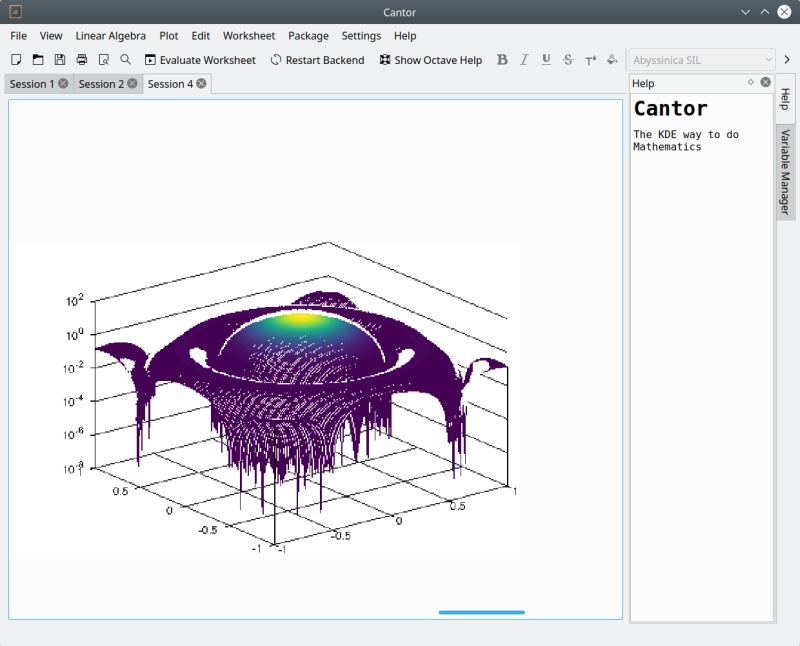
Task: Click the text color icon
Action: tap(590, 60)
